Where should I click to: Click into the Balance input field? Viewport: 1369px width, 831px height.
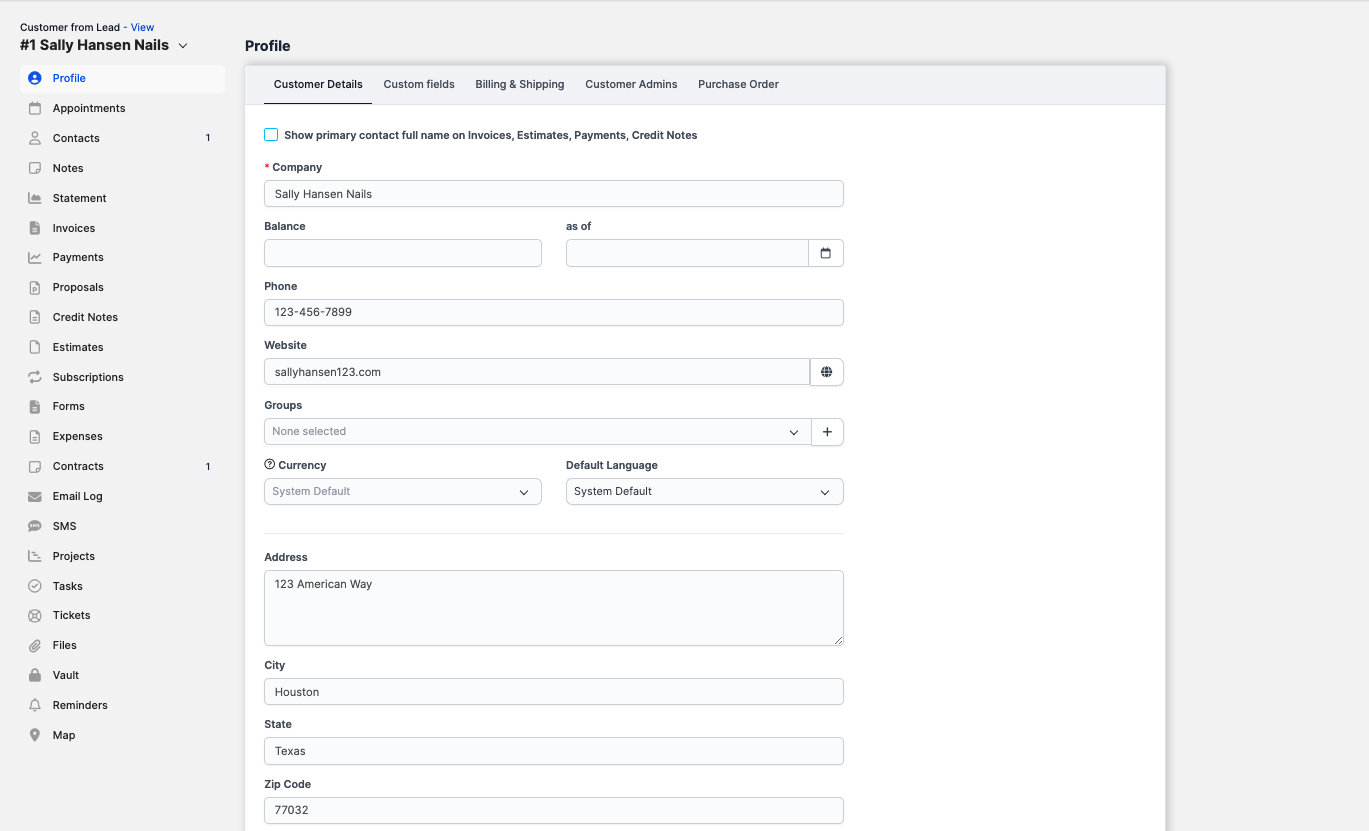(402, 253)
